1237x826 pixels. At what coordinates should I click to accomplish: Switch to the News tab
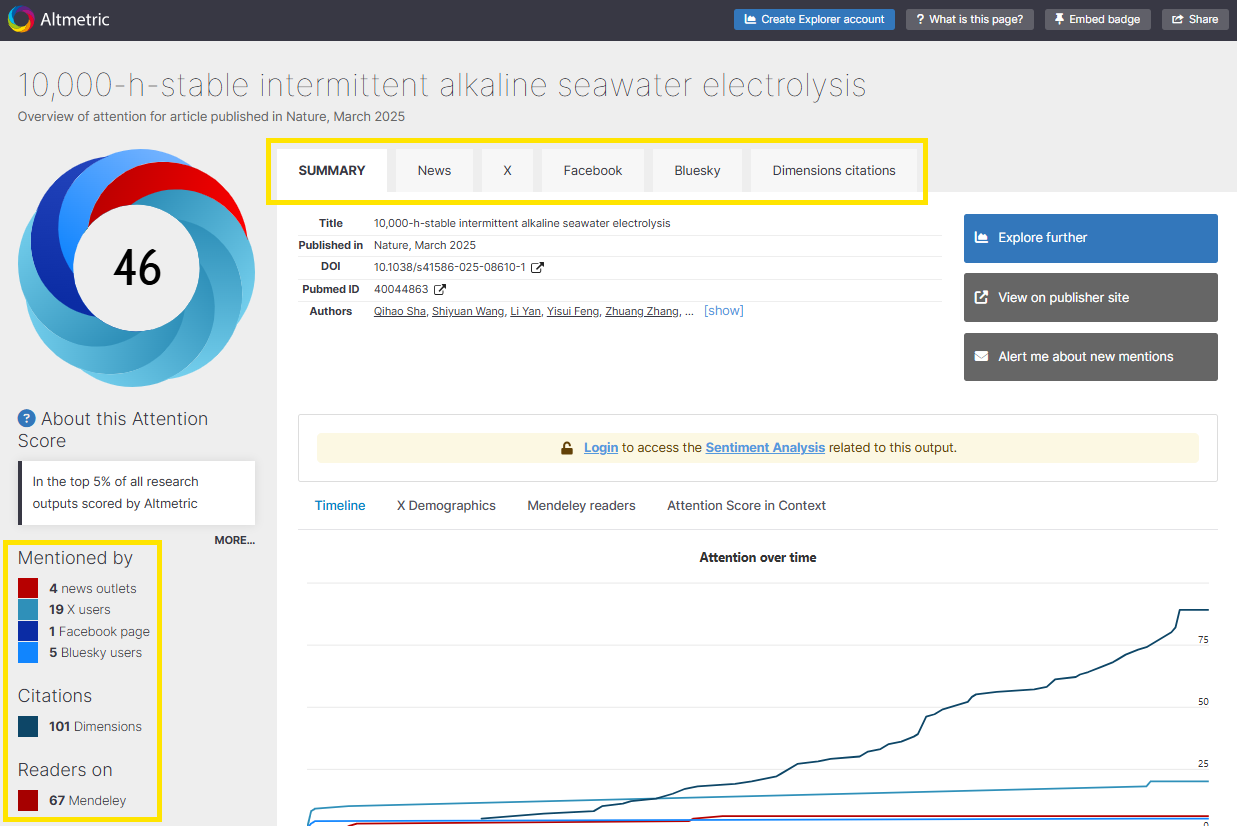pyautogui.click(x=434, y=171)
